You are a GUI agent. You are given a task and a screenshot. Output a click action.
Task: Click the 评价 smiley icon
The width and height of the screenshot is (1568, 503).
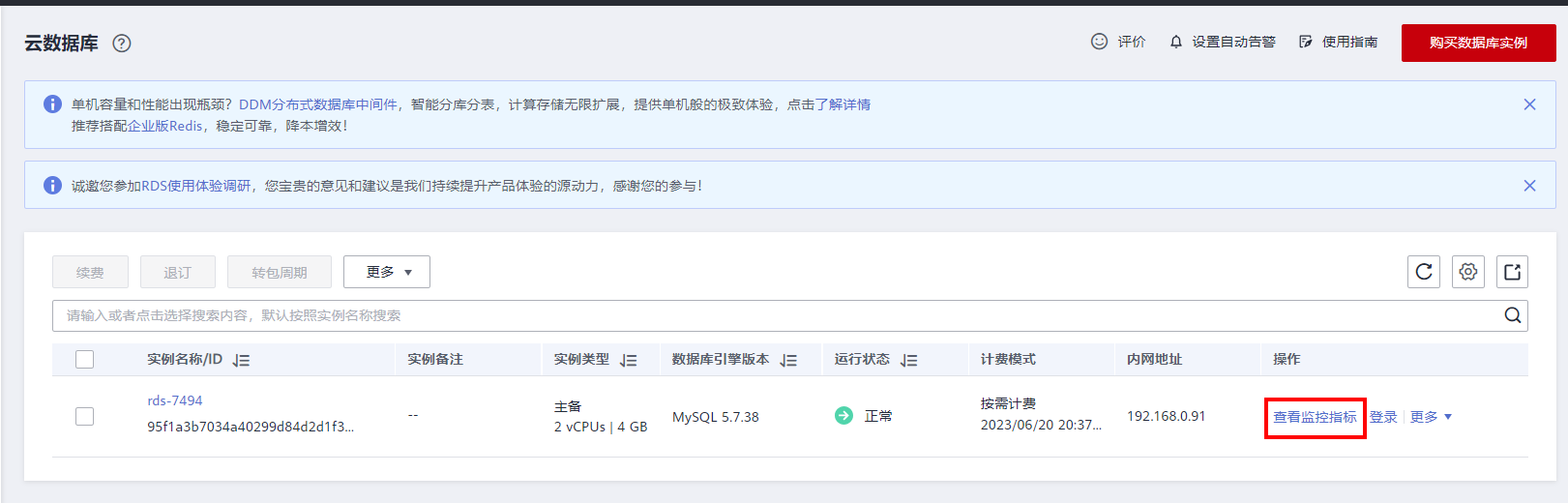click(x=1099, y=42)
